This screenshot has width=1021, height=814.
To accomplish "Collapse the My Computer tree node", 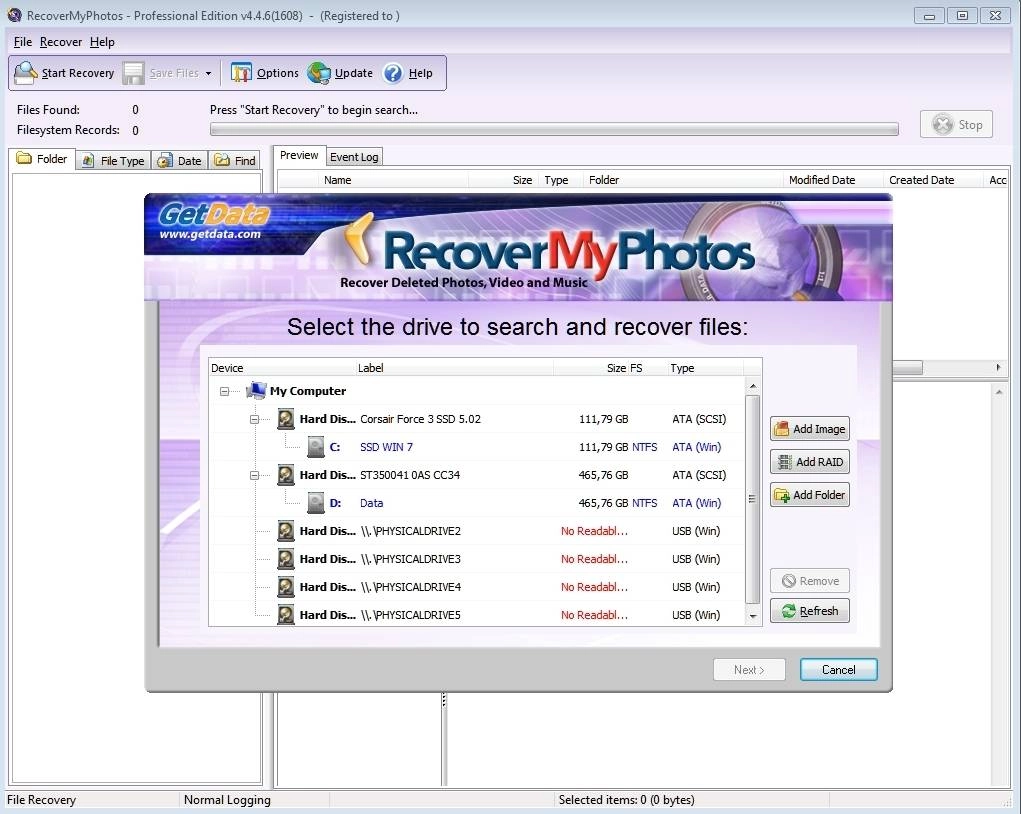I will (x=225, y=391).
